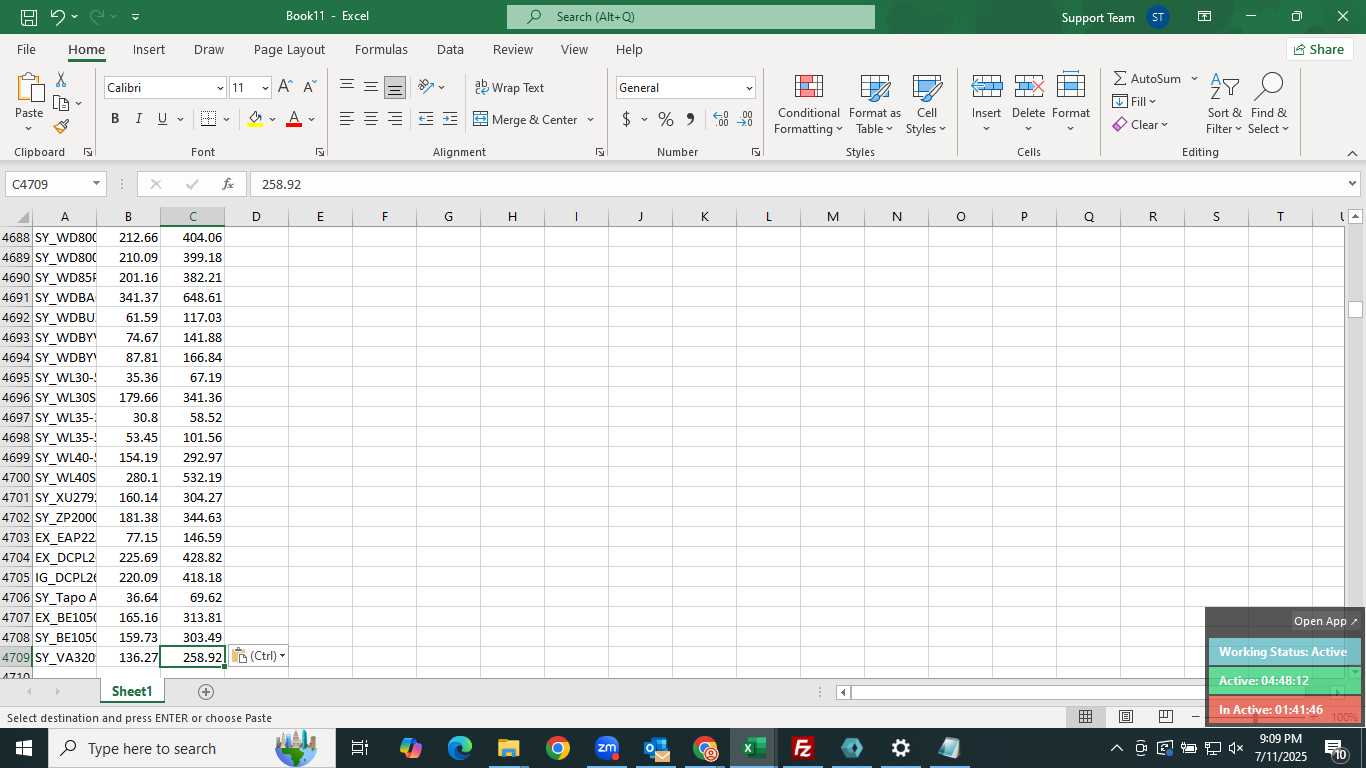
Task: Set Align Right horizontal alignment
Action: (x=395, y=119)
